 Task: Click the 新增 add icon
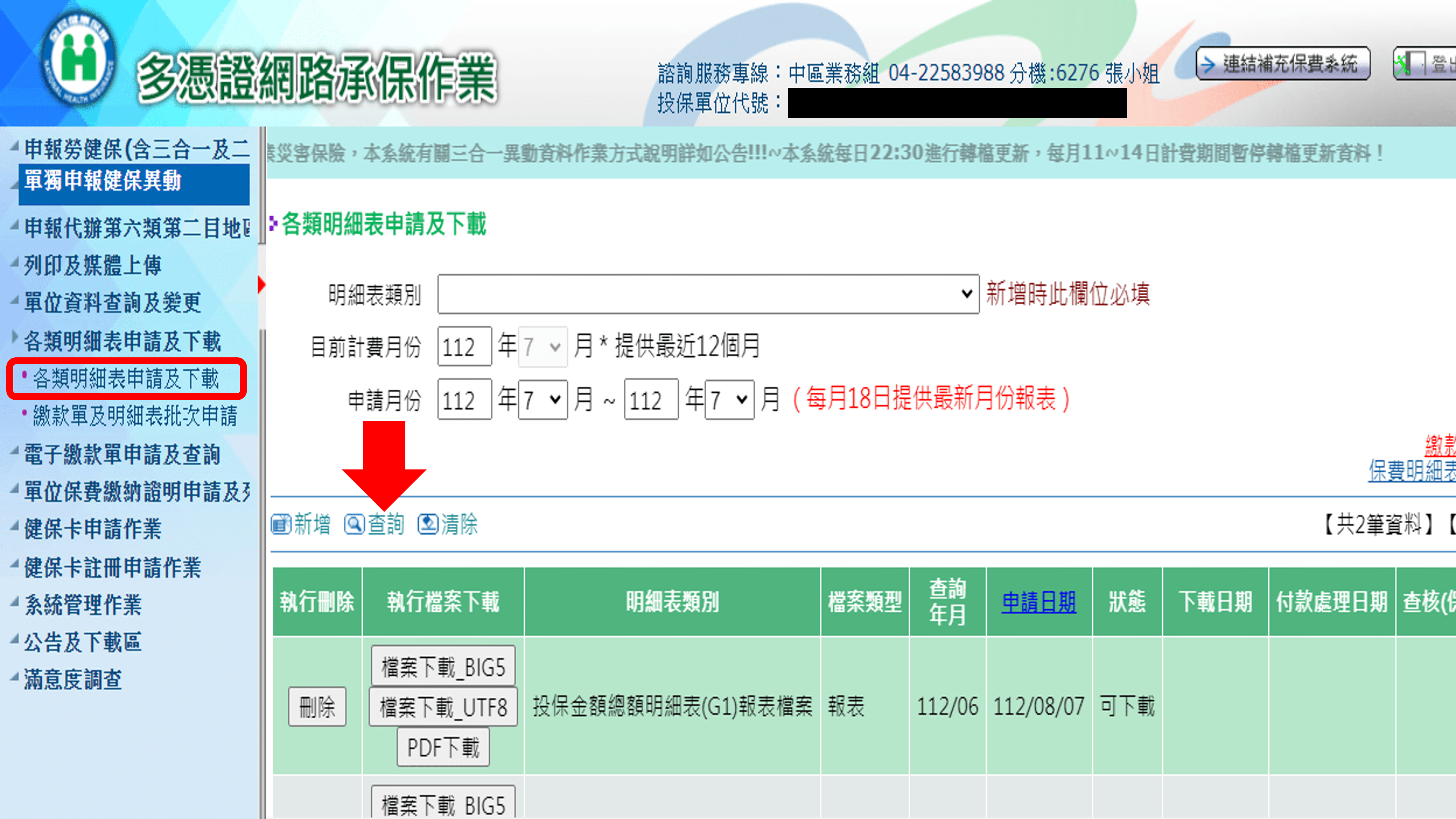coord(281,524)
